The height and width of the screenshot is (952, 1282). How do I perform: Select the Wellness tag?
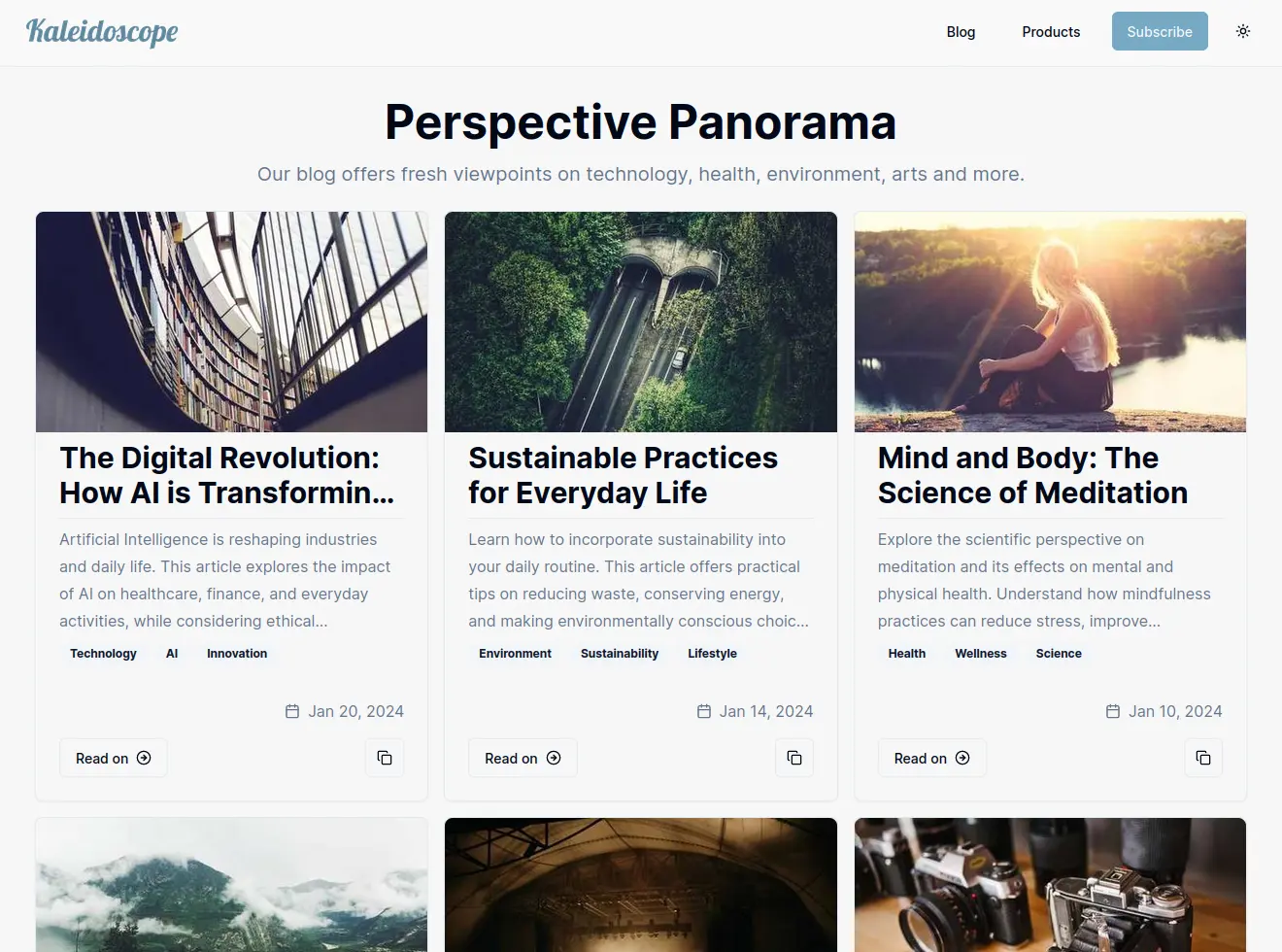coord(981,654)
